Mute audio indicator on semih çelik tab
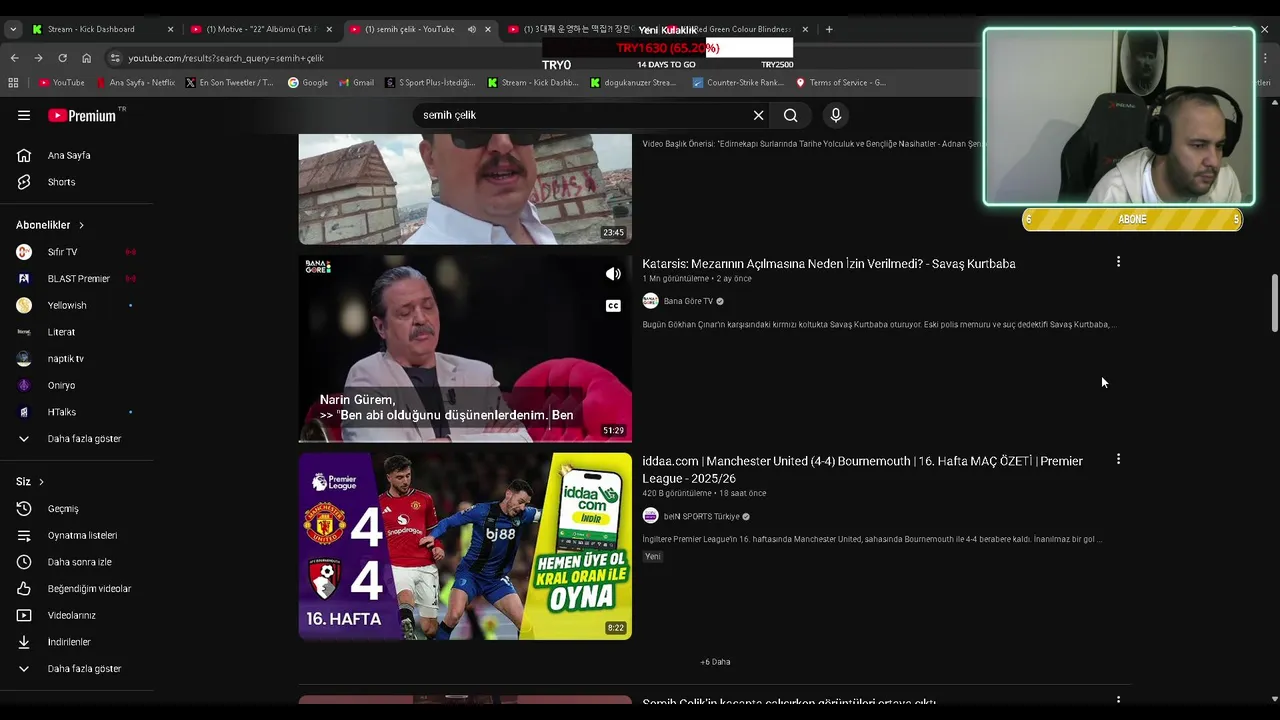1280x720 pixels. (472, 29)
